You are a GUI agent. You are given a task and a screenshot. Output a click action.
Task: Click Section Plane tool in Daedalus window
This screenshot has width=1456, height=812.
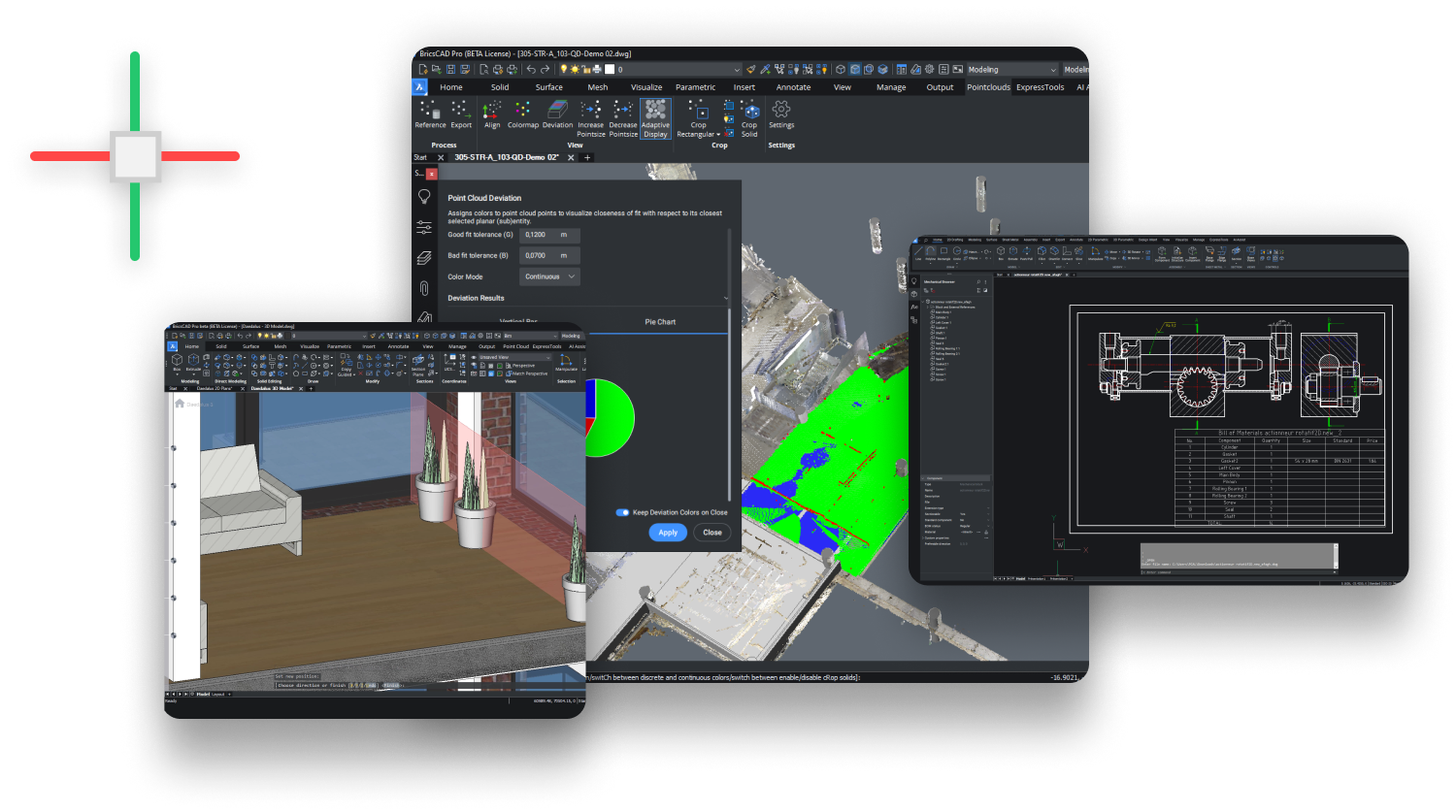coord(418,363)
